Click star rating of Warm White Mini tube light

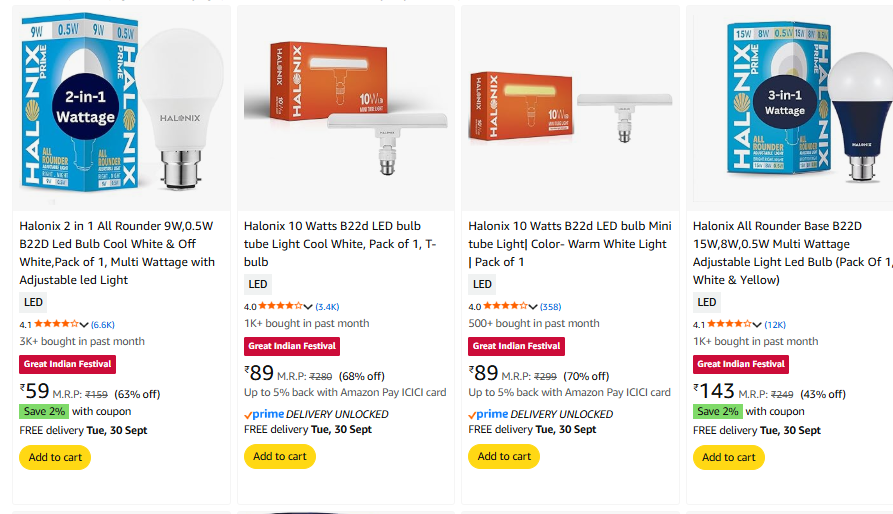pos(505,306)
